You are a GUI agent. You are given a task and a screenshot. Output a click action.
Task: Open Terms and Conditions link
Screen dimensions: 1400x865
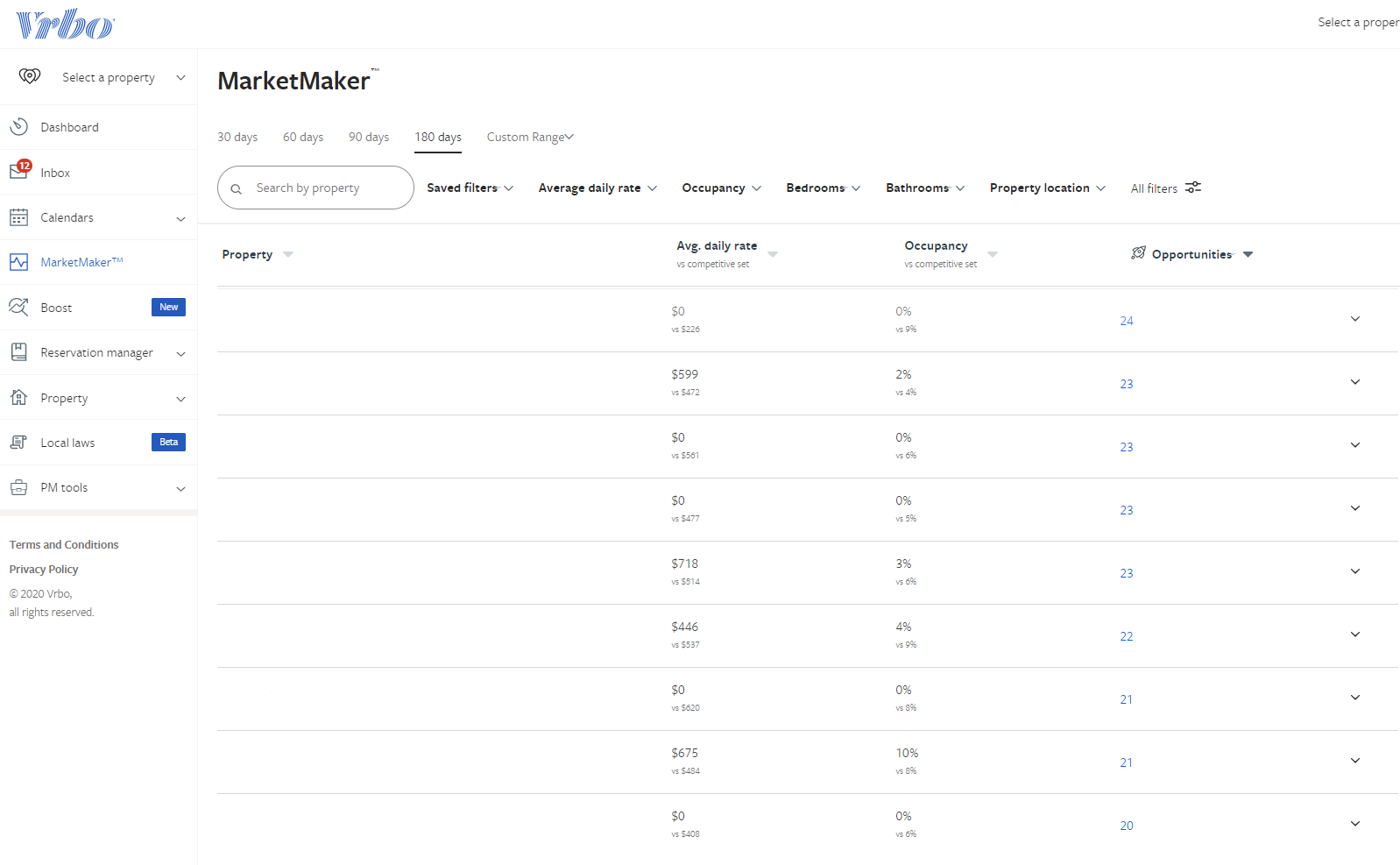64,544
